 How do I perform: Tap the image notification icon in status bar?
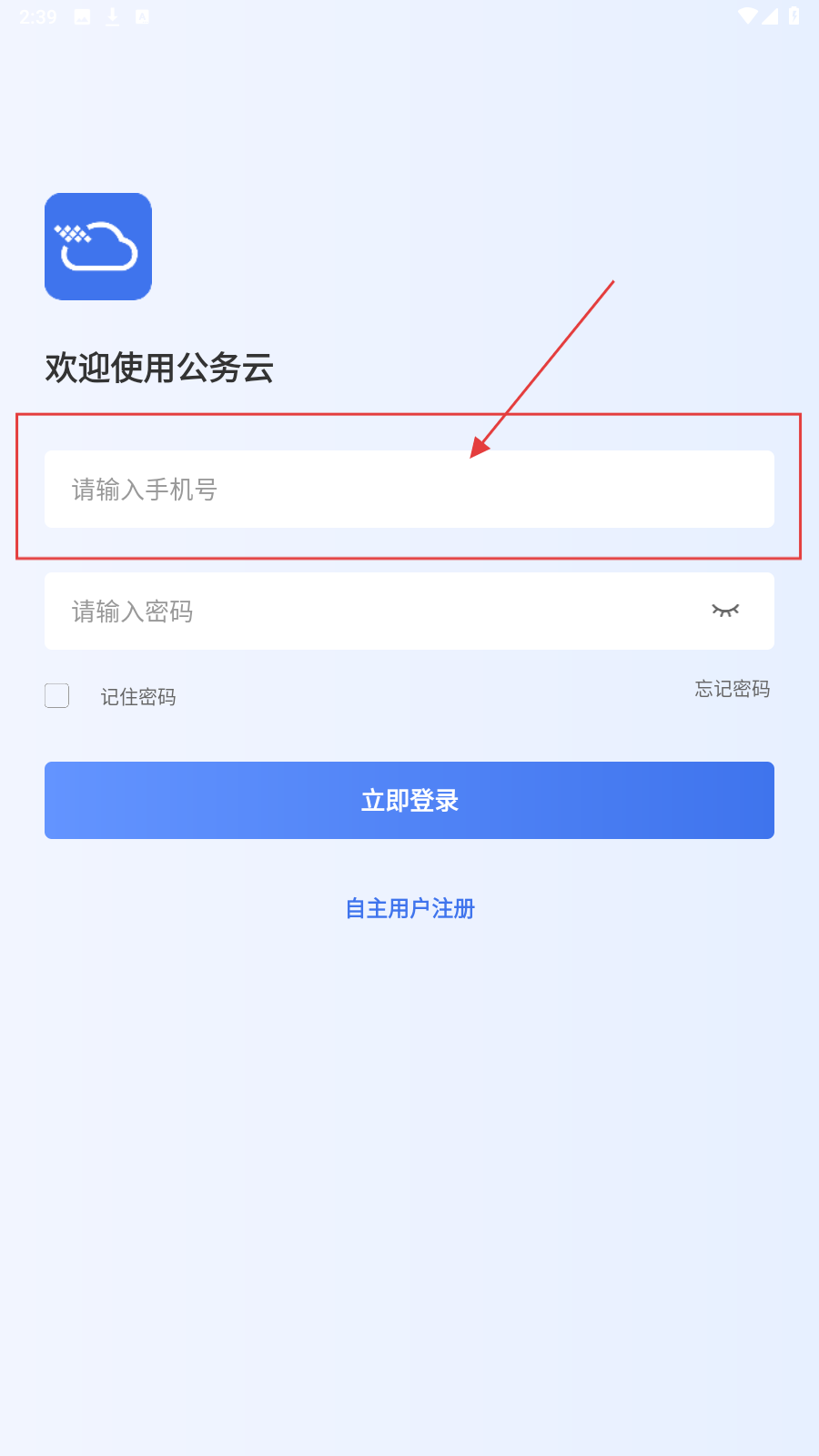pyautogui.click(x=82, y=16)
